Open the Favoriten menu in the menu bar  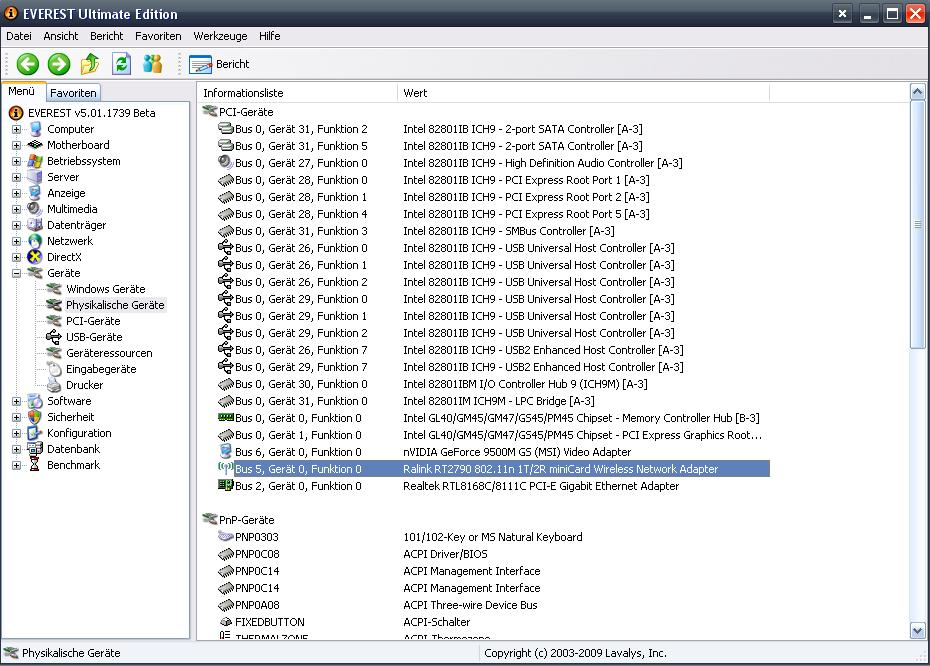[158, 36]
